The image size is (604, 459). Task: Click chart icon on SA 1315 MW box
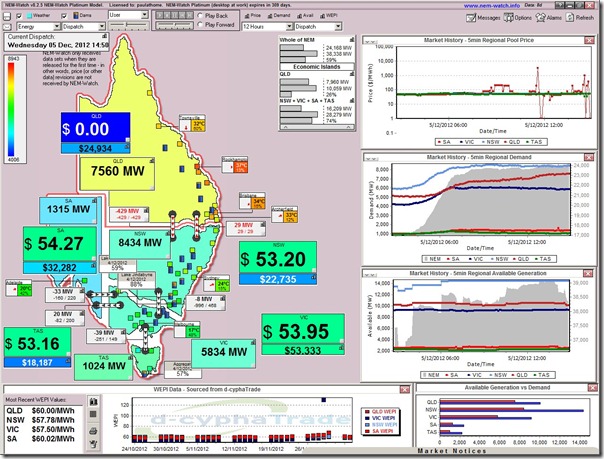(x=94, y=201)
